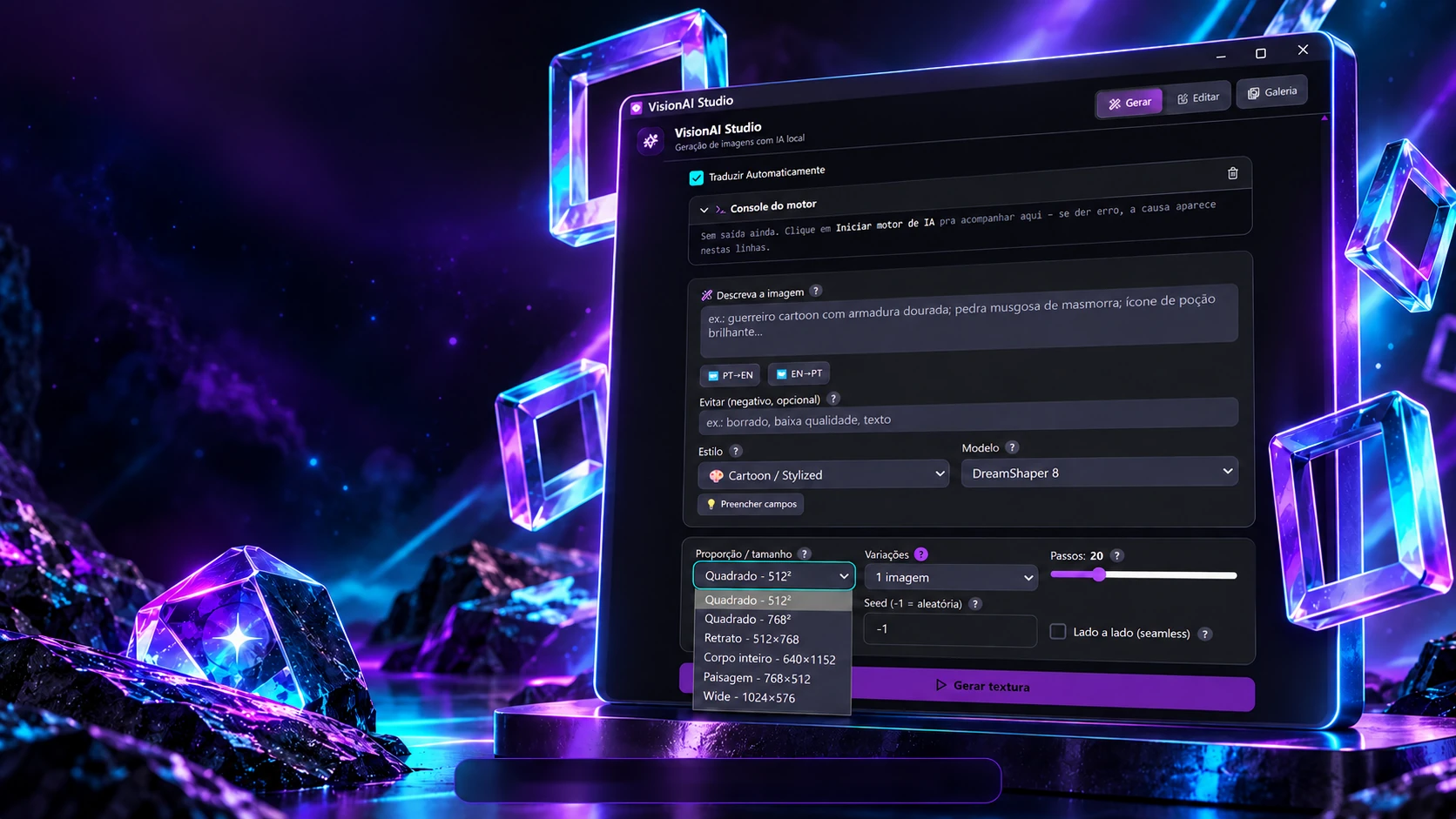Open the Galeria tab
This screenshot has height=819, width=1456.
pos(1272,92)
